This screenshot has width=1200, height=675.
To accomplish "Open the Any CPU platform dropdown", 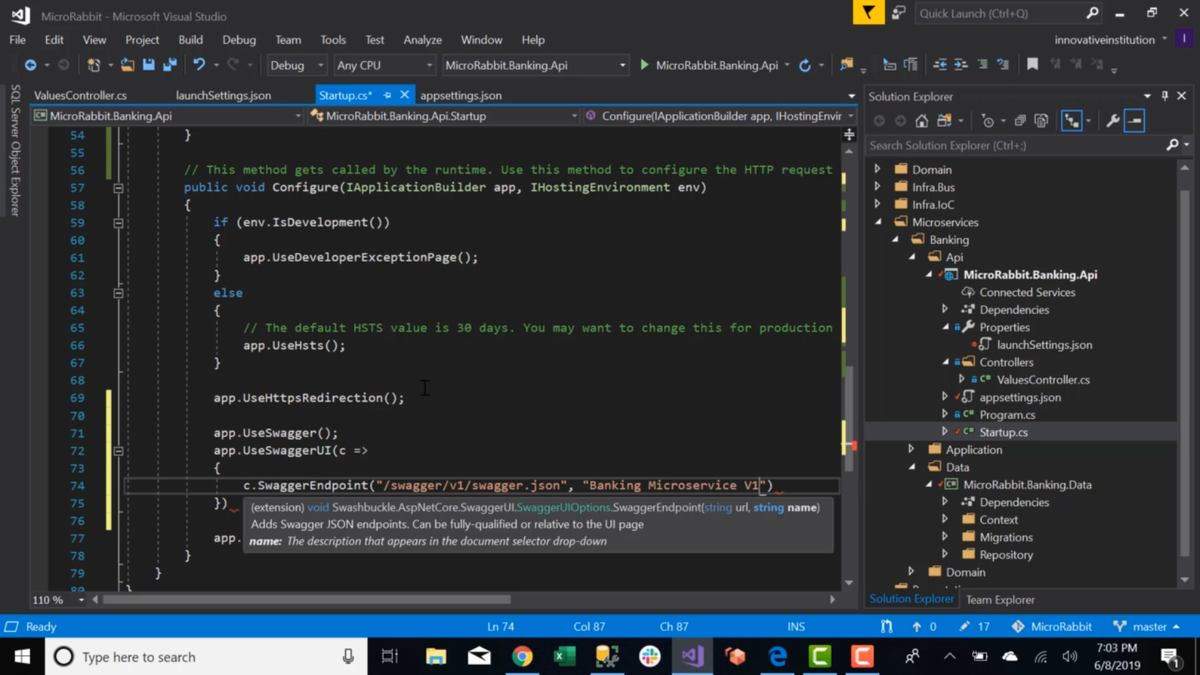I will (x=384, y=65).
